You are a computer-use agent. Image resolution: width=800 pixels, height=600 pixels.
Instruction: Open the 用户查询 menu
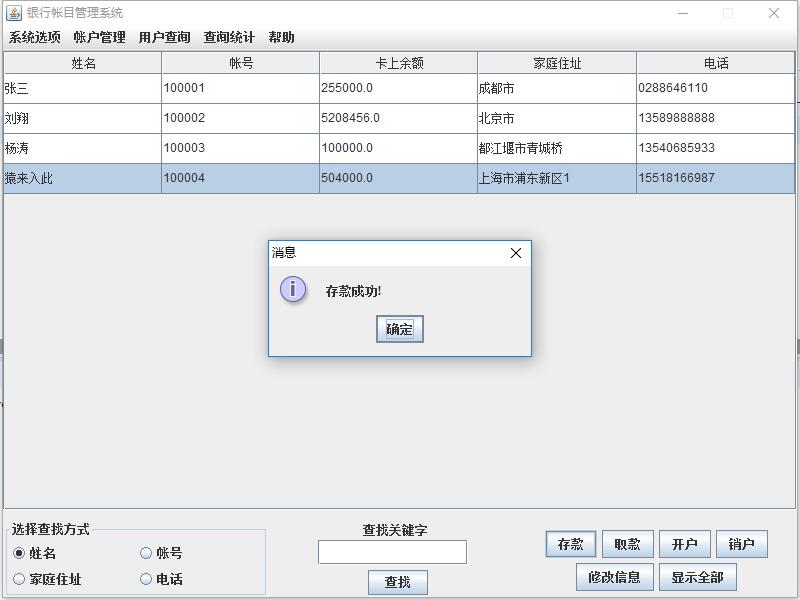[163, 36]
